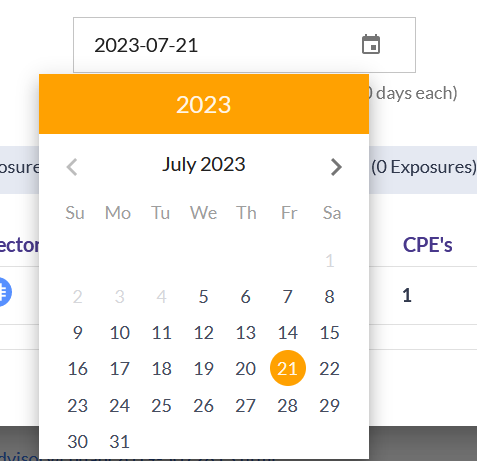Viewport: 477px width, 461px height.
Task: Select July 16 in calendar
Action: pyautogui.click(x=77, y=368)
